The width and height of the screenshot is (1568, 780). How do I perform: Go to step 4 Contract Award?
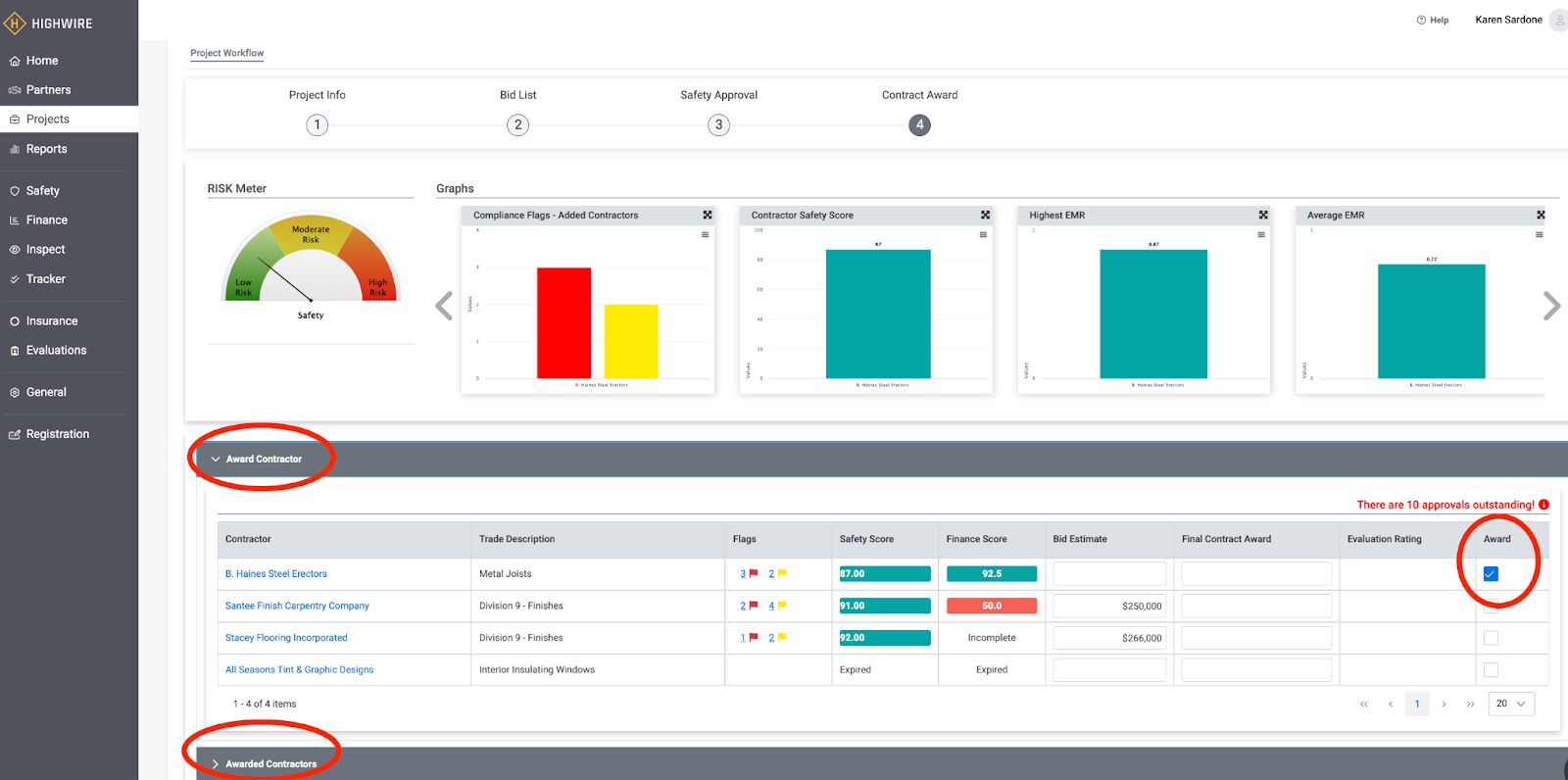tap(919, 124)
